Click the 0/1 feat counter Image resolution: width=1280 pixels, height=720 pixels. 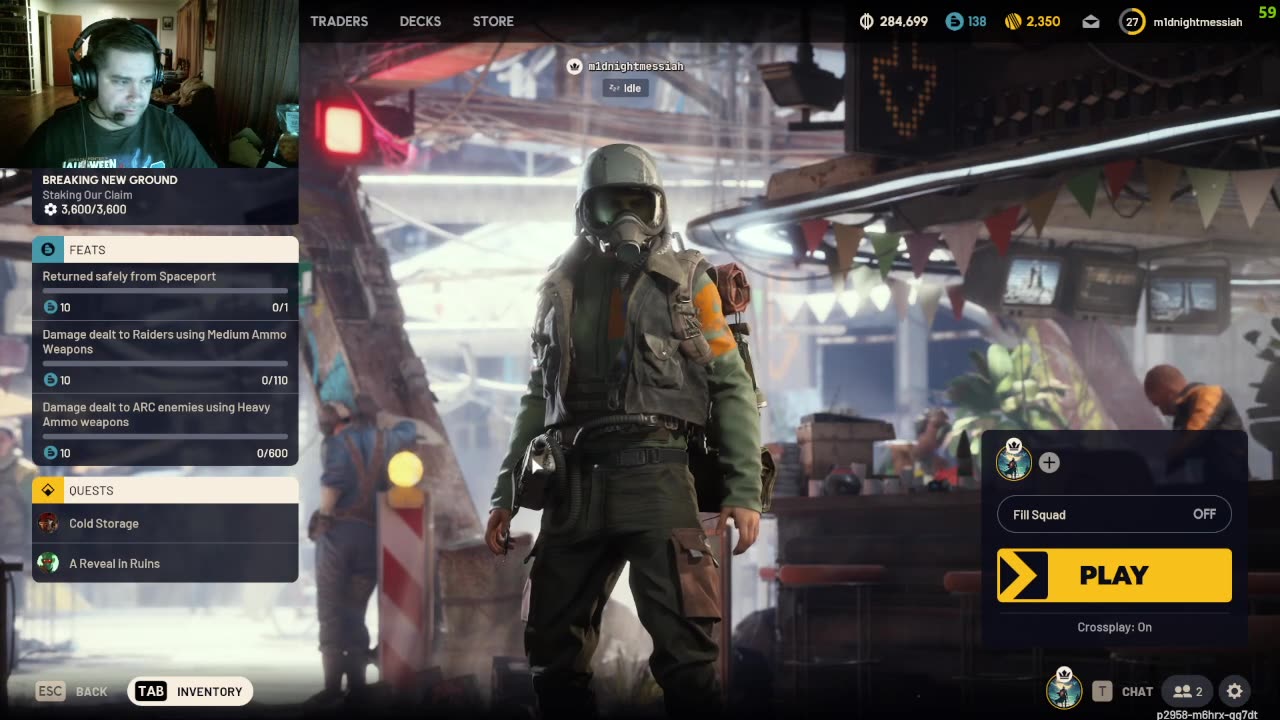[x=280, y=307]
